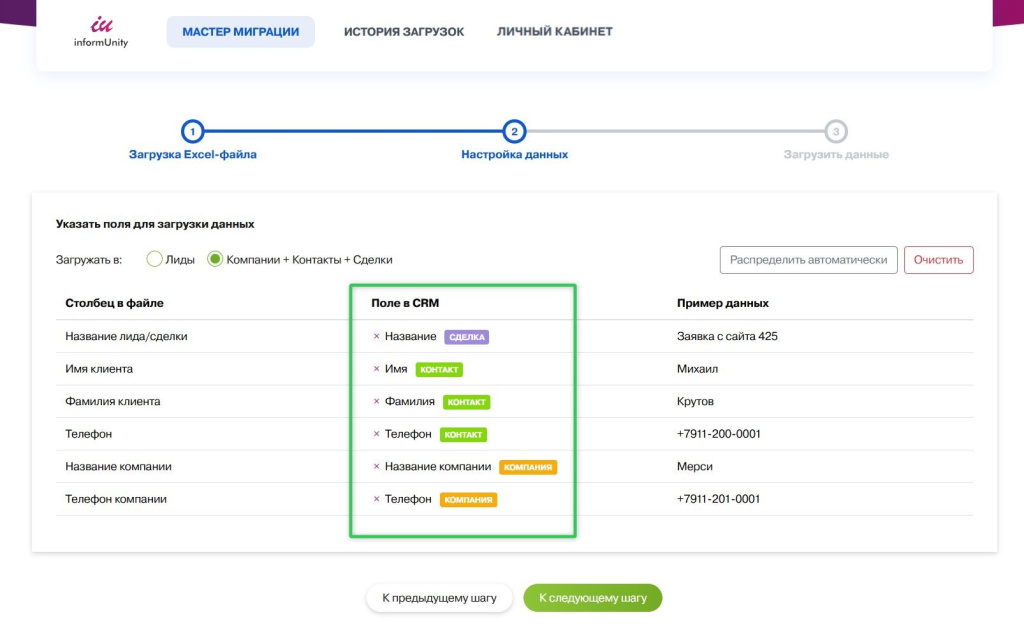This screenshot has height=631, width=1024.
Task: Remove the Имя contact field mapping
Action: click(x=376, y=369)
